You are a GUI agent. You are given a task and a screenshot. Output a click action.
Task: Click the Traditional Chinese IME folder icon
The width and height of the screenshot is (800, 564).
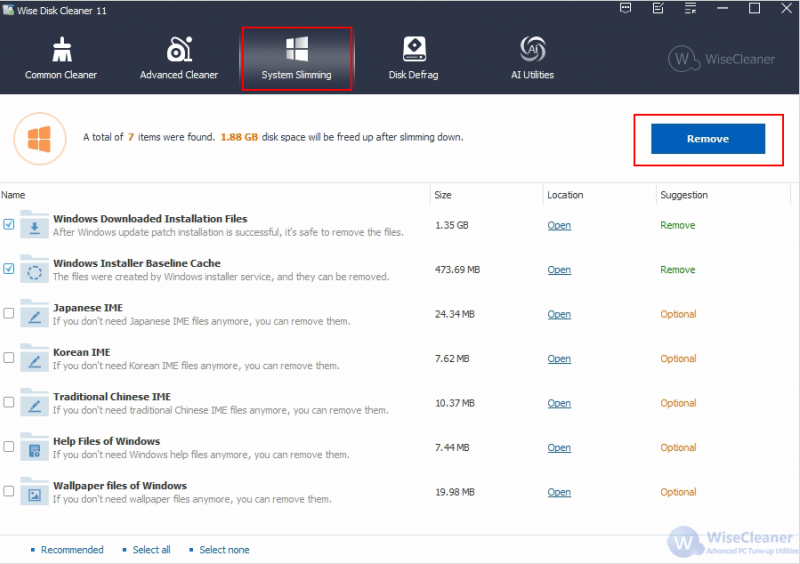point(34,402)
